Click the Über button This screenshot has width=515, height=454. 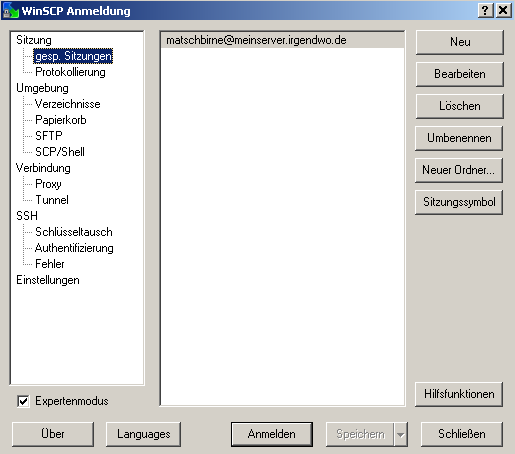coord(53,434)
